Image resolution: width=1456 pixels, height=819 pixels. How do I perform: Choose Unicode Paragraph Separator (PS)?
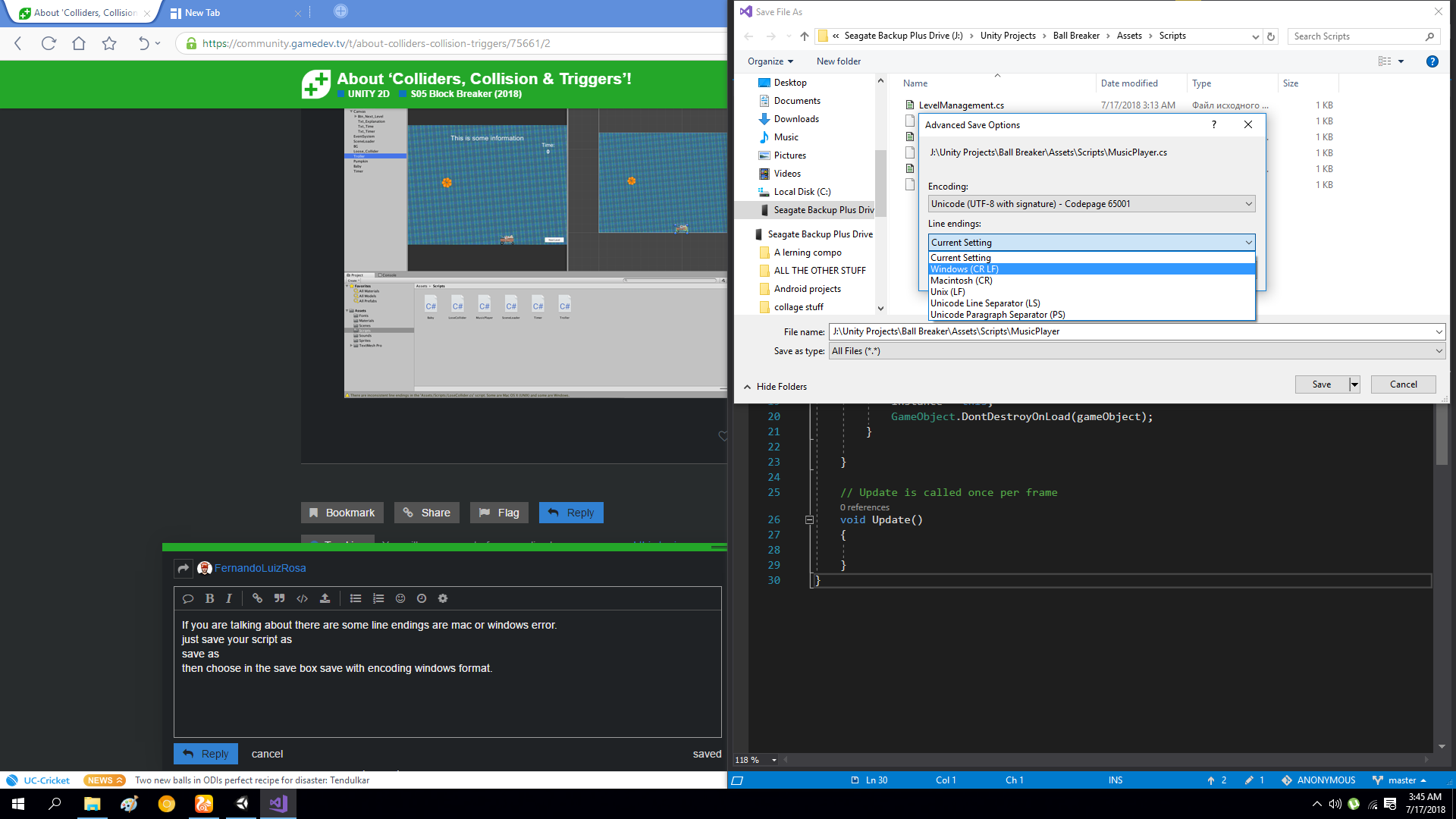click(x=1091, y=315)
